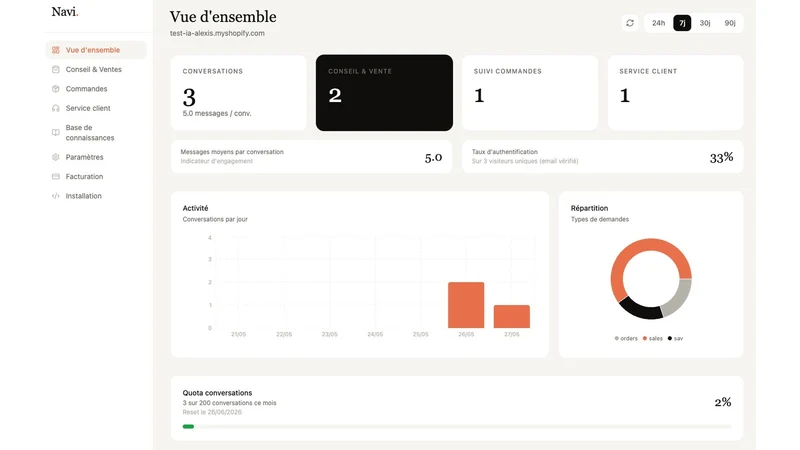Click the Taux d'authentification card

tap(603, 157)
